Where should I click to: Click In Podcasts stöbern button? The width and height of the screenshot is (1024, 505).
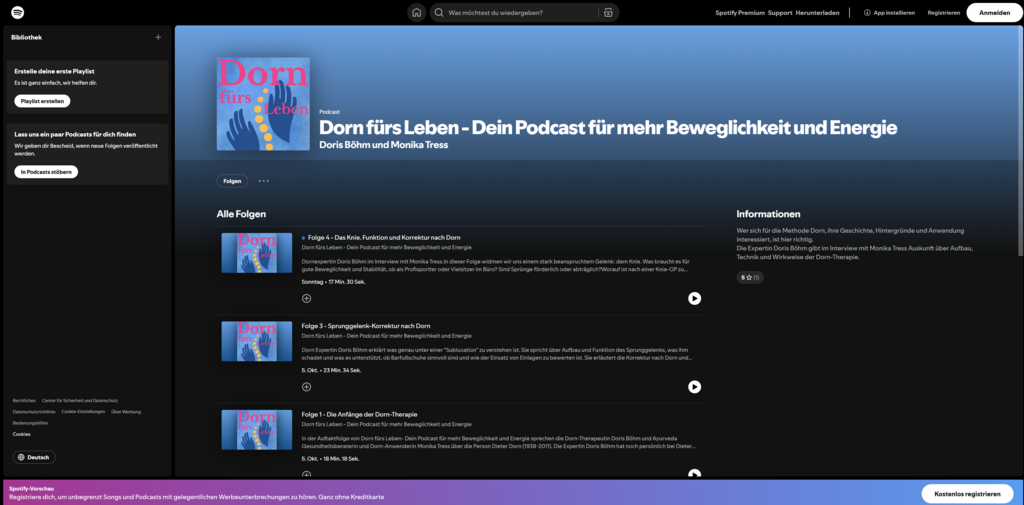click(x=46, y=172)
